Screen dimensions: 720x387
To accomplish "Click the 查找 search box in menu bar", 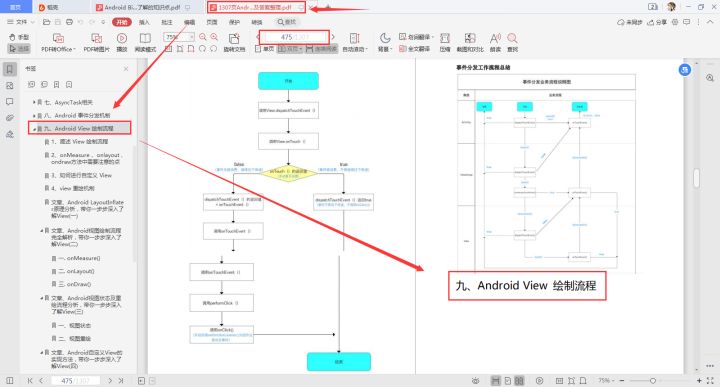I will click(x=287, y=22).
